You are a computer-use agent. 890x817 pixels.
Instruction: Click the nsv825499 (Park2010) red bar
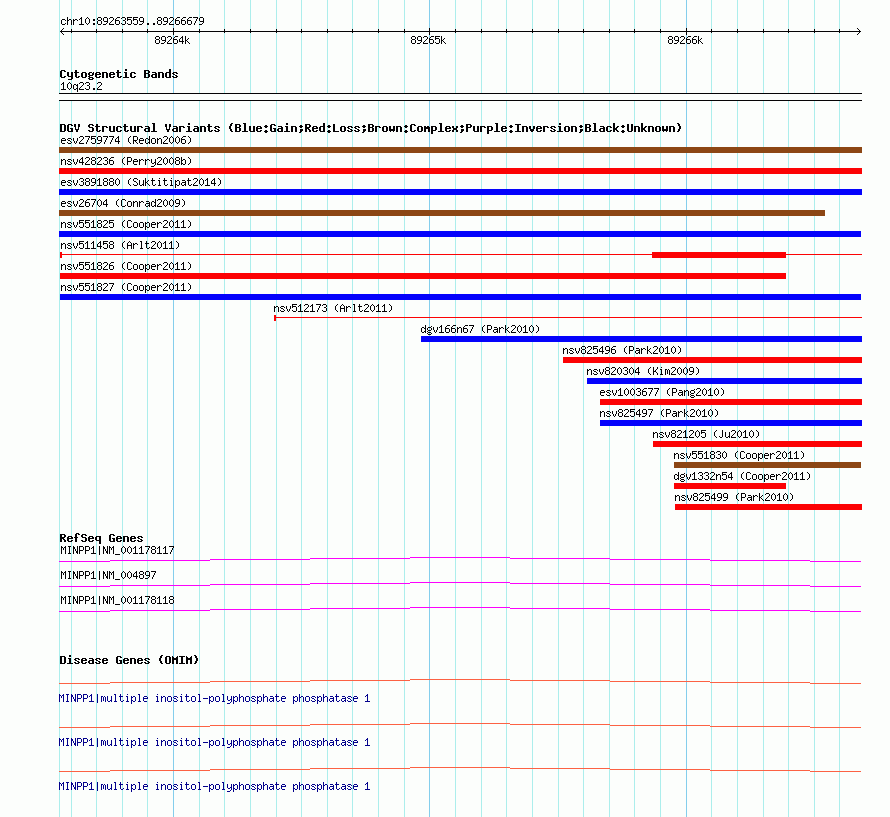click(x=769, y=507)
